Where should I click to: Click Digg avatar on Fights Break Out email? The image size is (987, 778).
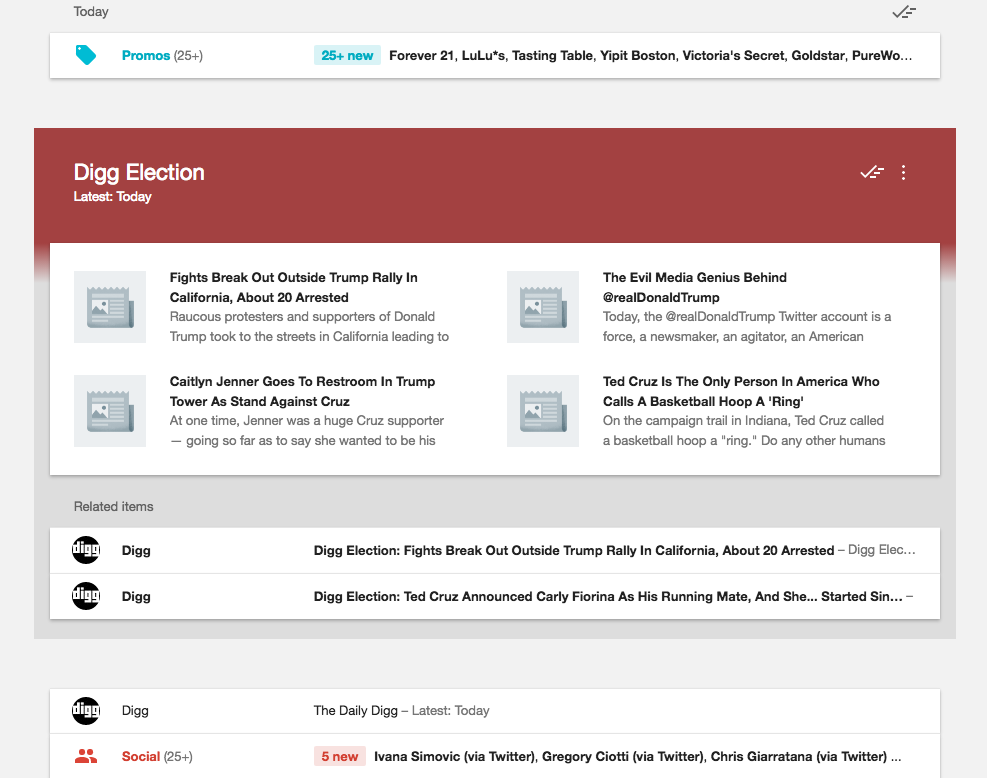click(x=86, y=550)
